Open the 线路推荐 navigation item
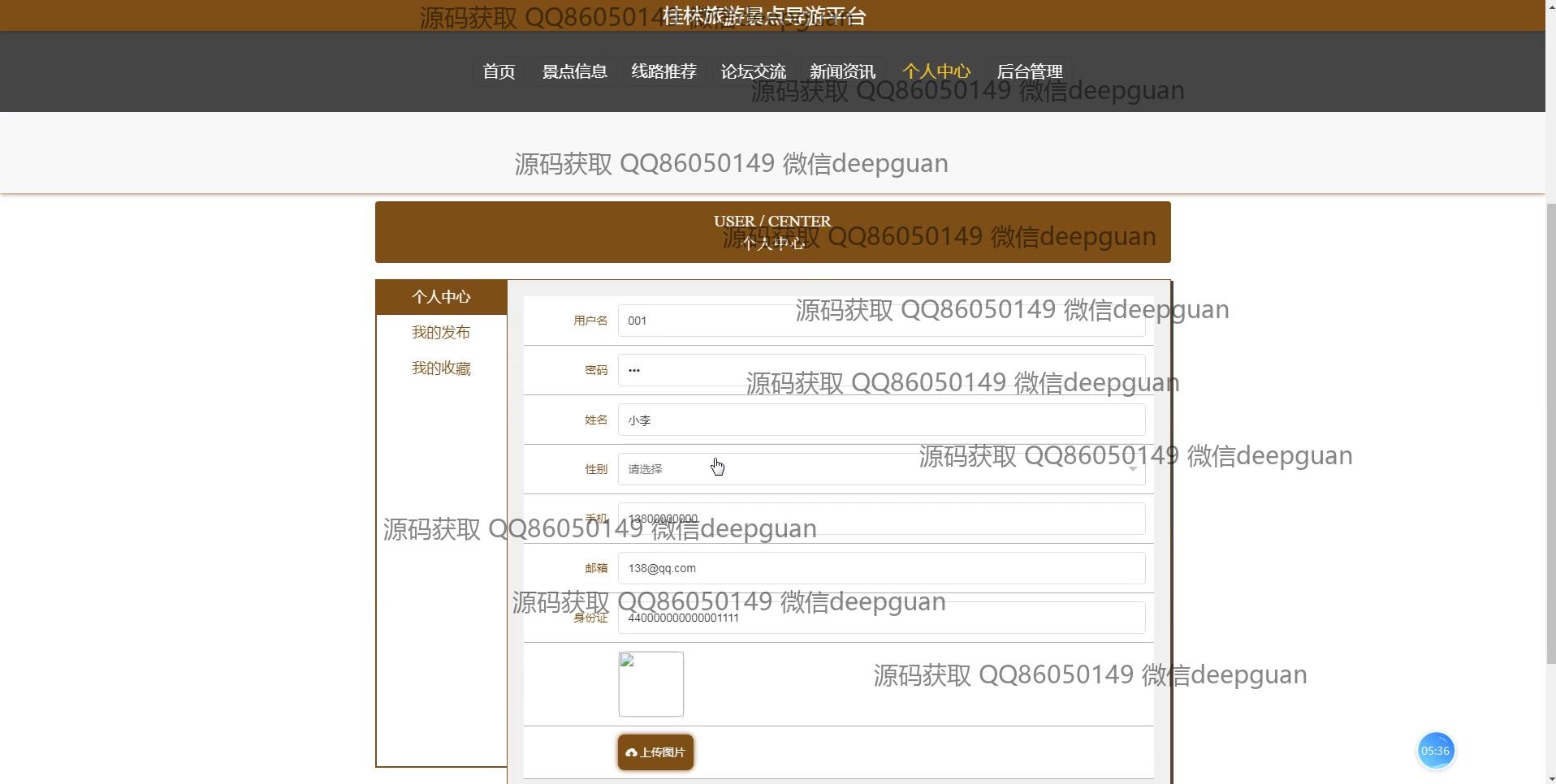This screenshot has width=1556, height=784. [663, 71]
